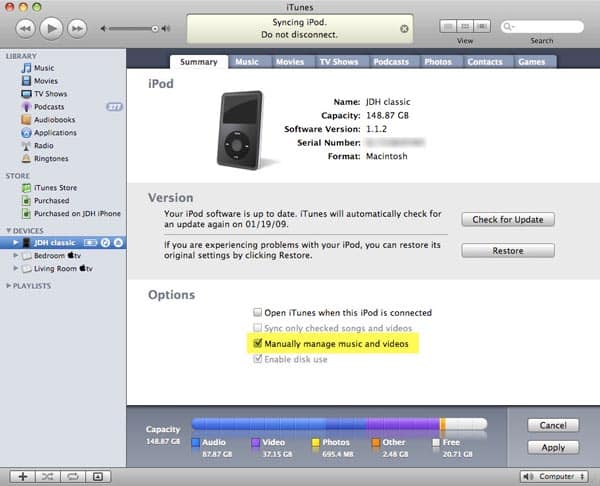Screen dimensions: 600x486
Task: Switch to the Games tab
Action: point(532,62)
